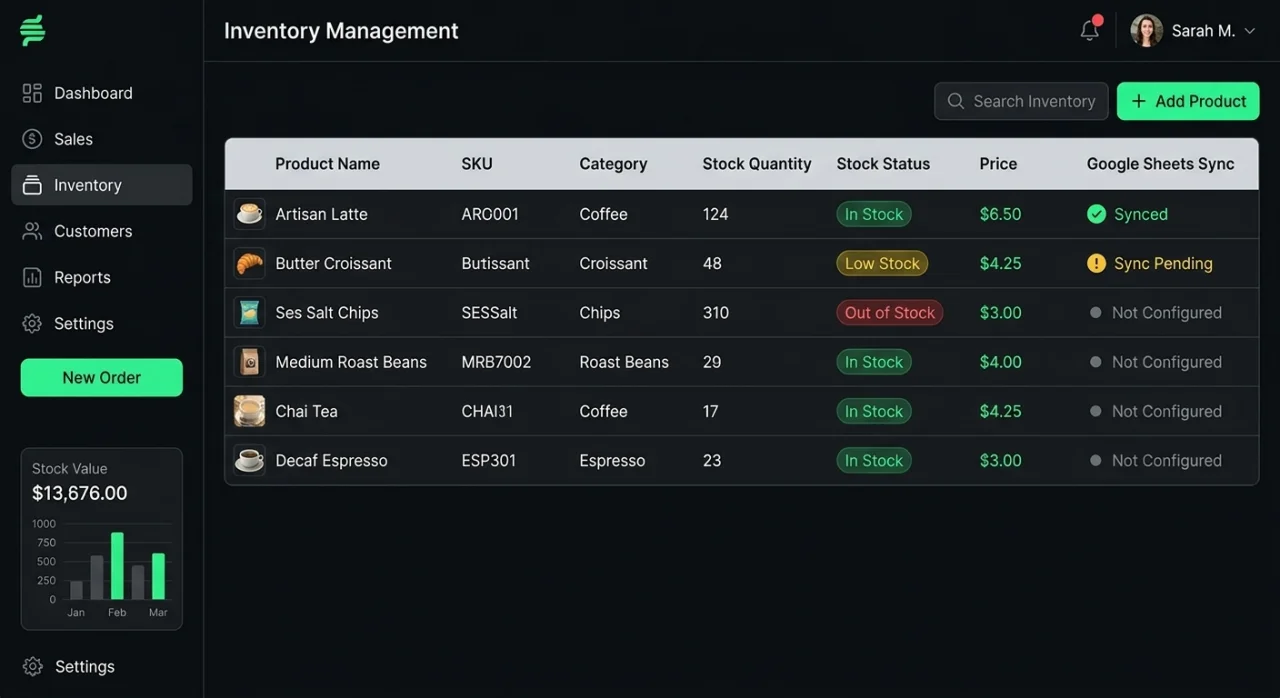Click the Sales dollar icon

point(32,139)
